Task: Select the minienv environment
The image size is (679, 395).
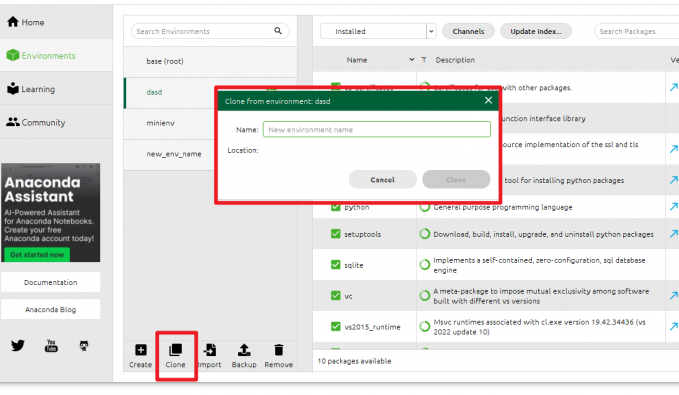Action: [x=169, y=123]
